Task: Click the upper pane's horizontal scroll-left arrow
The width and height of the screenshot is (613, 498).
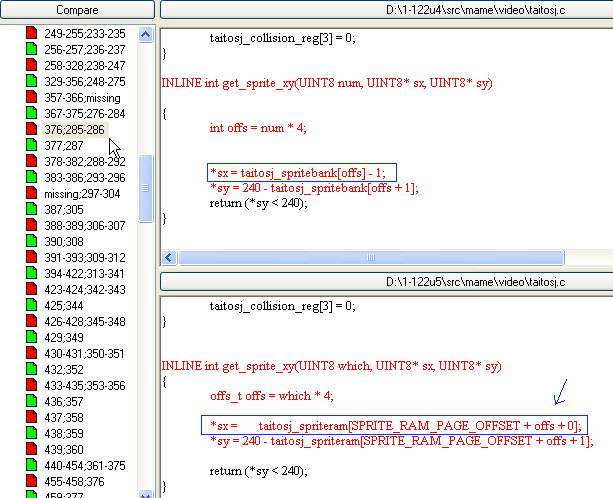Action: [169, 257]
